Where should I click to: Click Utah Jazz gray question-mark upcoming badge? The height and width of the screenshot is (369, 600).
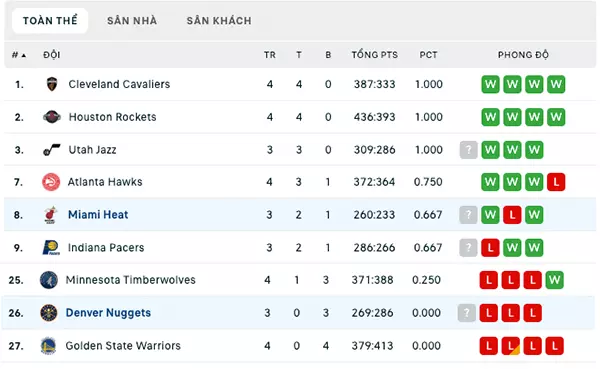click(468, 150)
